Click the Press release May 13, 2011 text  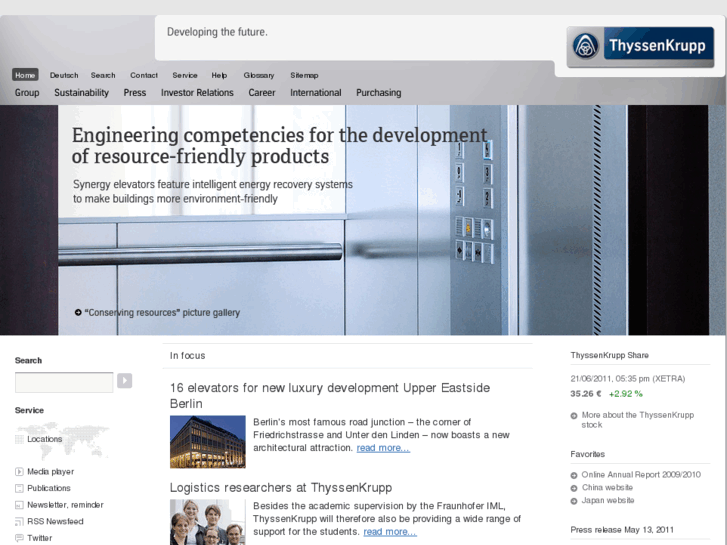click(622, 530)
